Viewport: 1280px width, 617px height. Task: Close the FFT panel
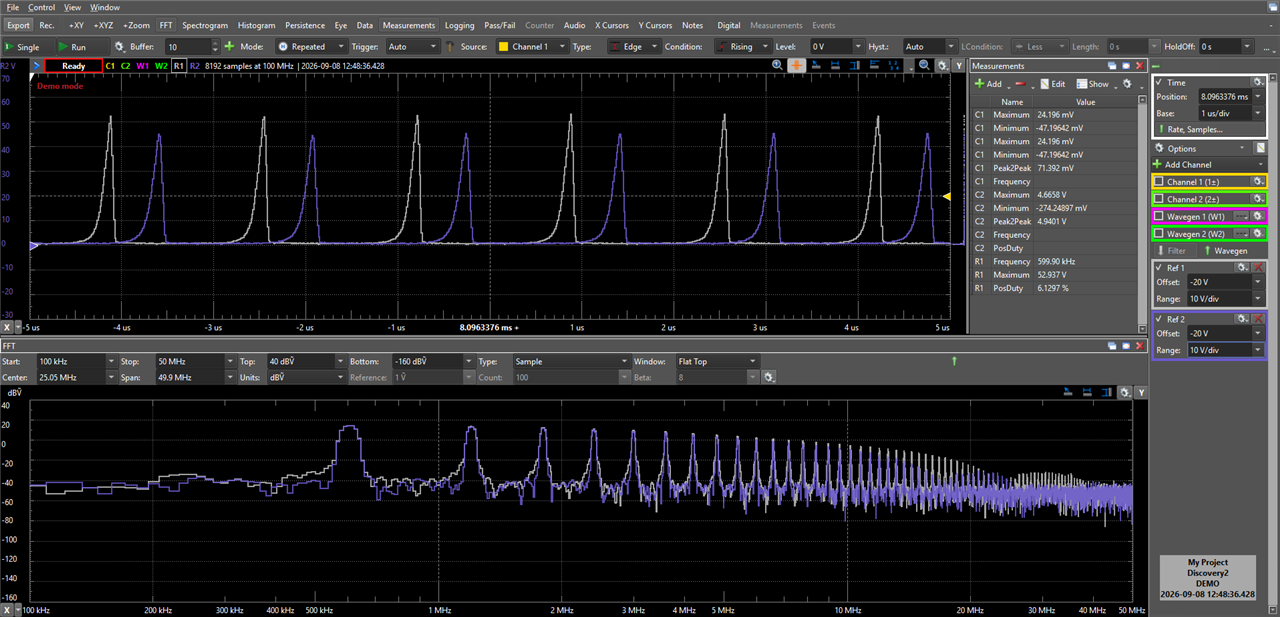coord(1139,346)
